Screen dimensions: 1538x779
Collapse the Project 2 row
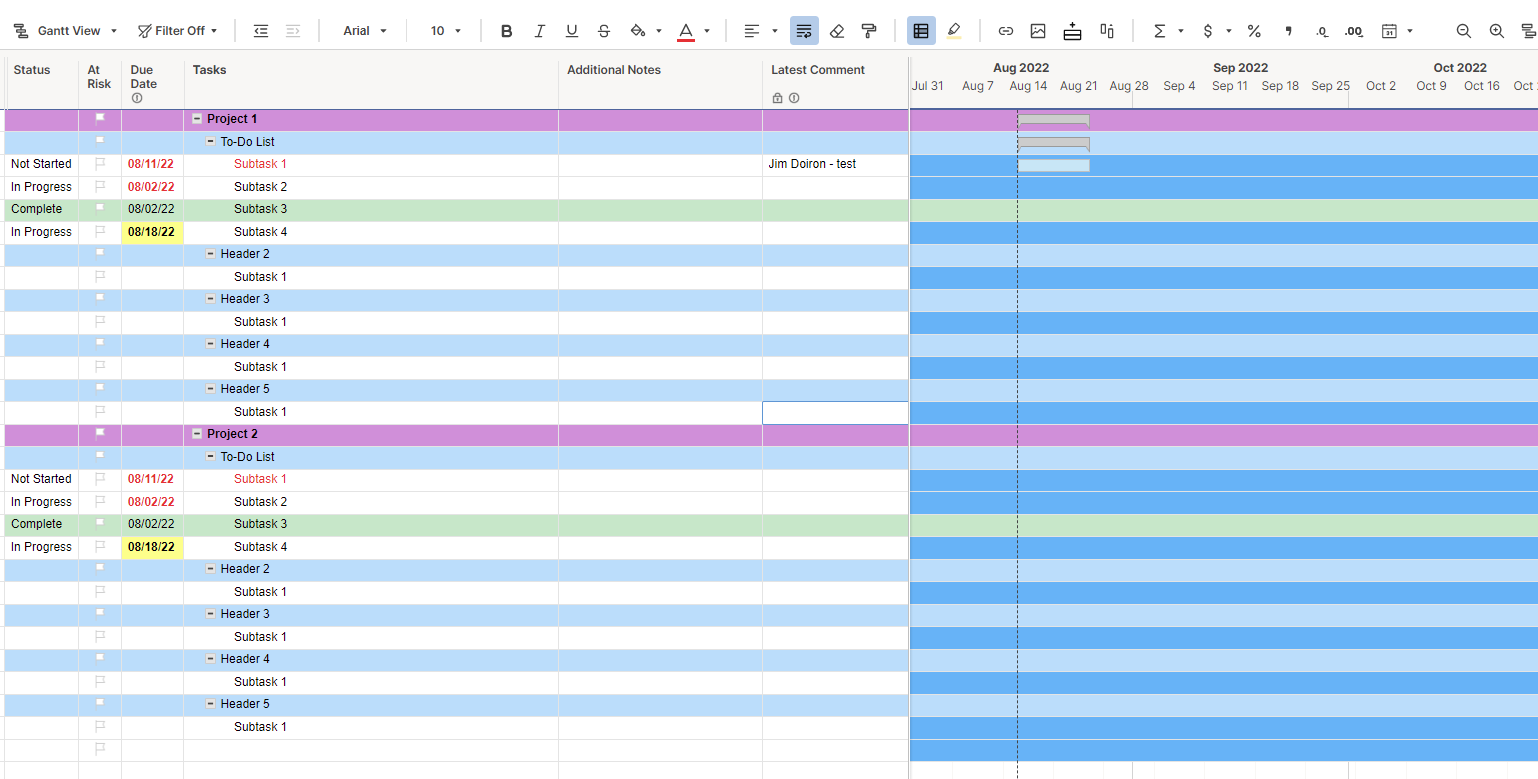tap(197, 434)
